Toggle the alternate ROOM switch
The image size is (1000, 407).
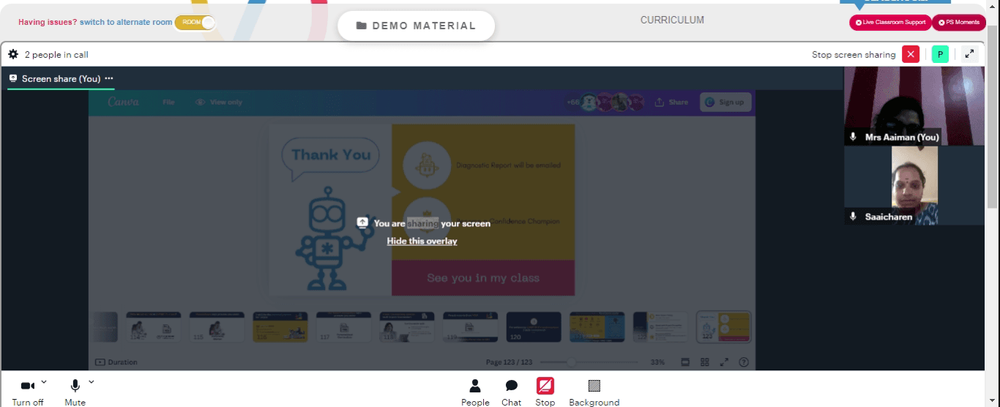(195, 22)
